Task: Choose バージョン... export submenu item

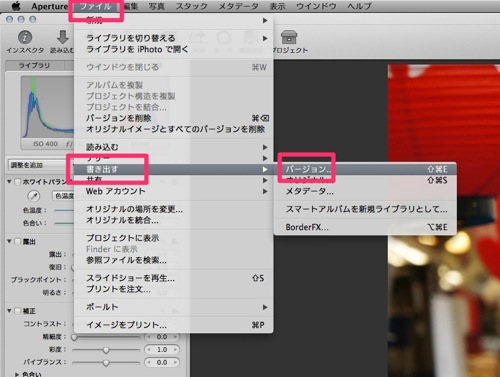Action: click(x=365, y=169)
